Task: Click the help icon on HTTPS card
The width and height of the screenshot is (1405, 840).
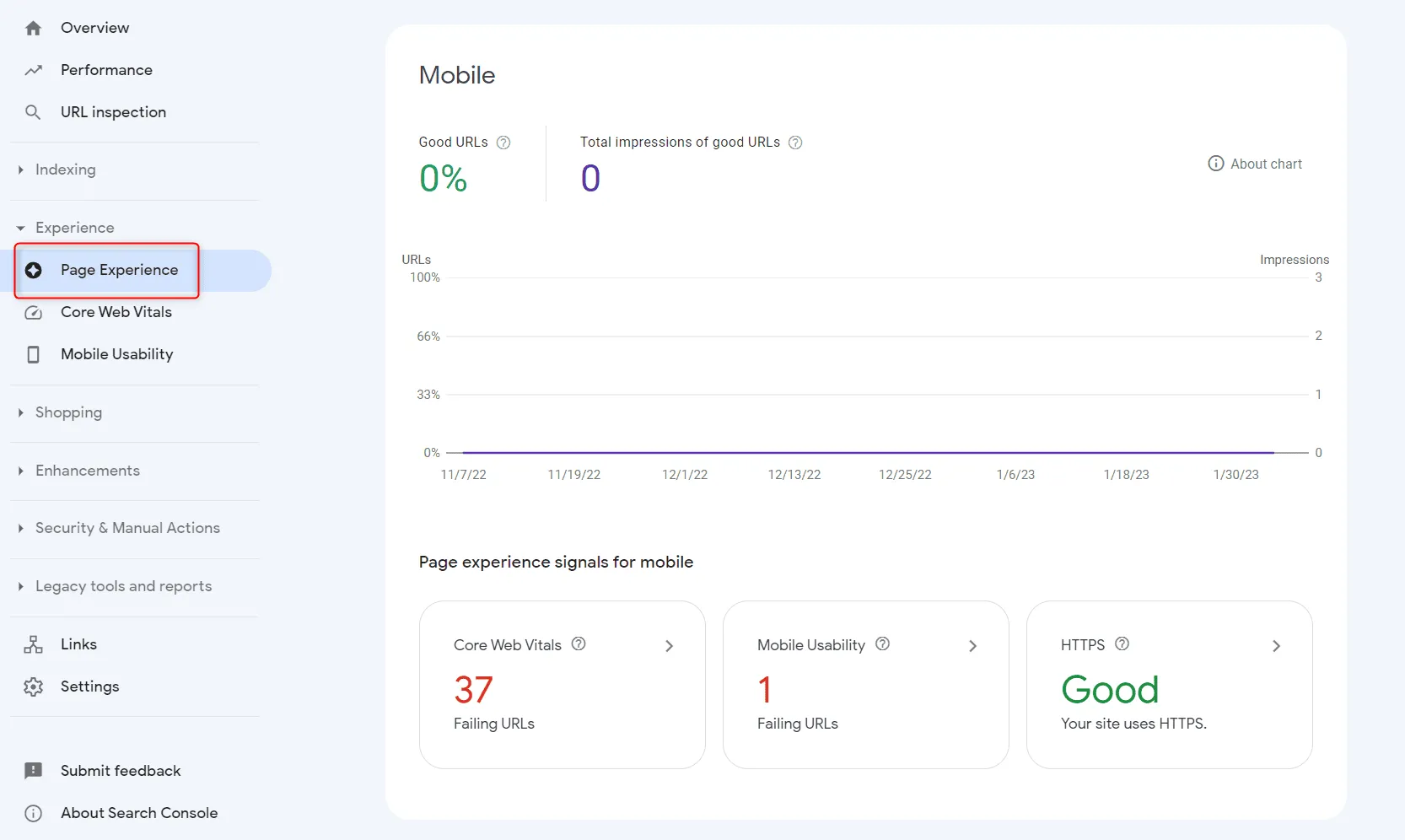Action: click(x=1122, y=643)
